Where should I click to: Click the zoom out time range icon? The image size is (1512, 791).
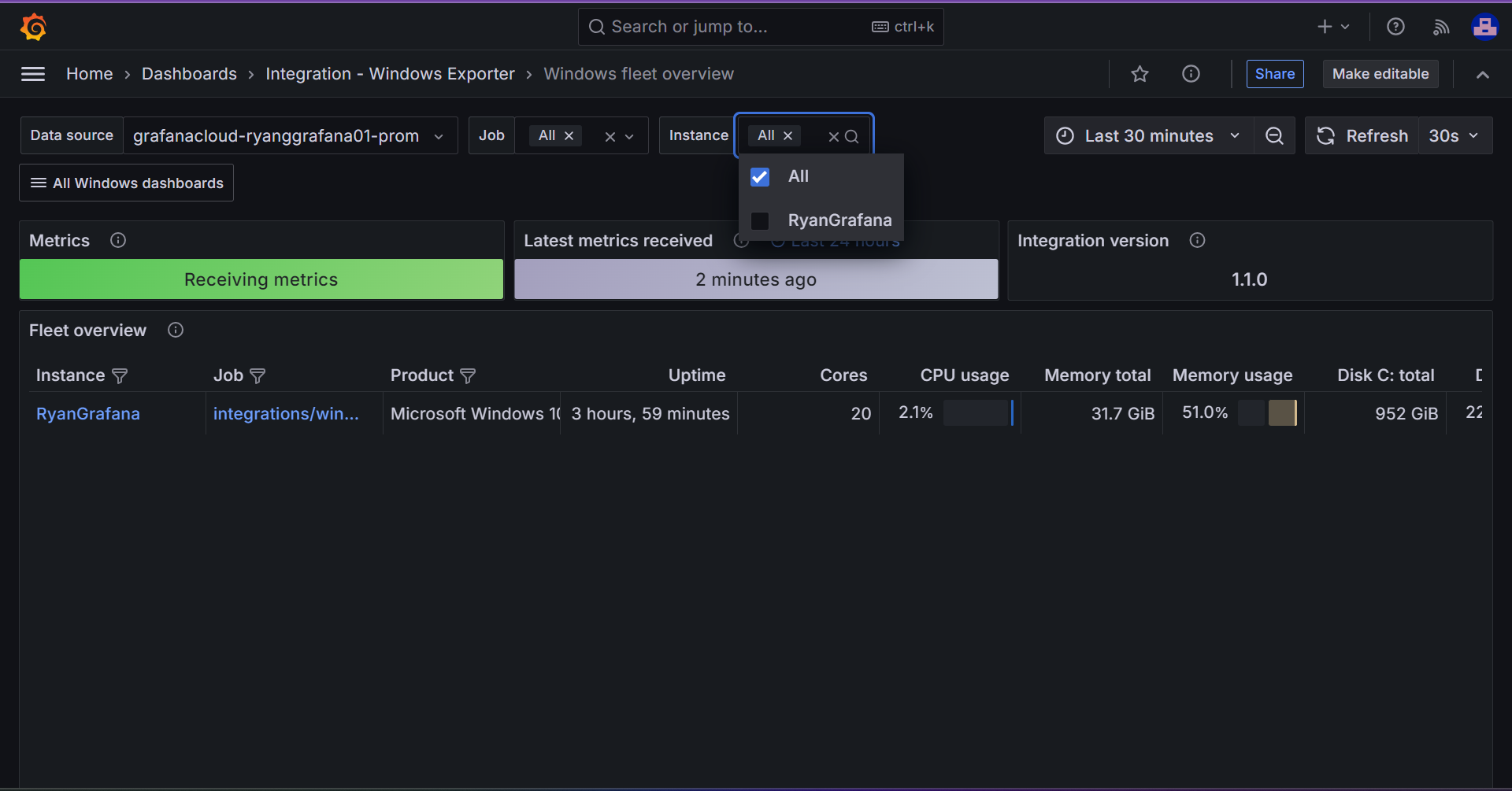(1274, 136)
